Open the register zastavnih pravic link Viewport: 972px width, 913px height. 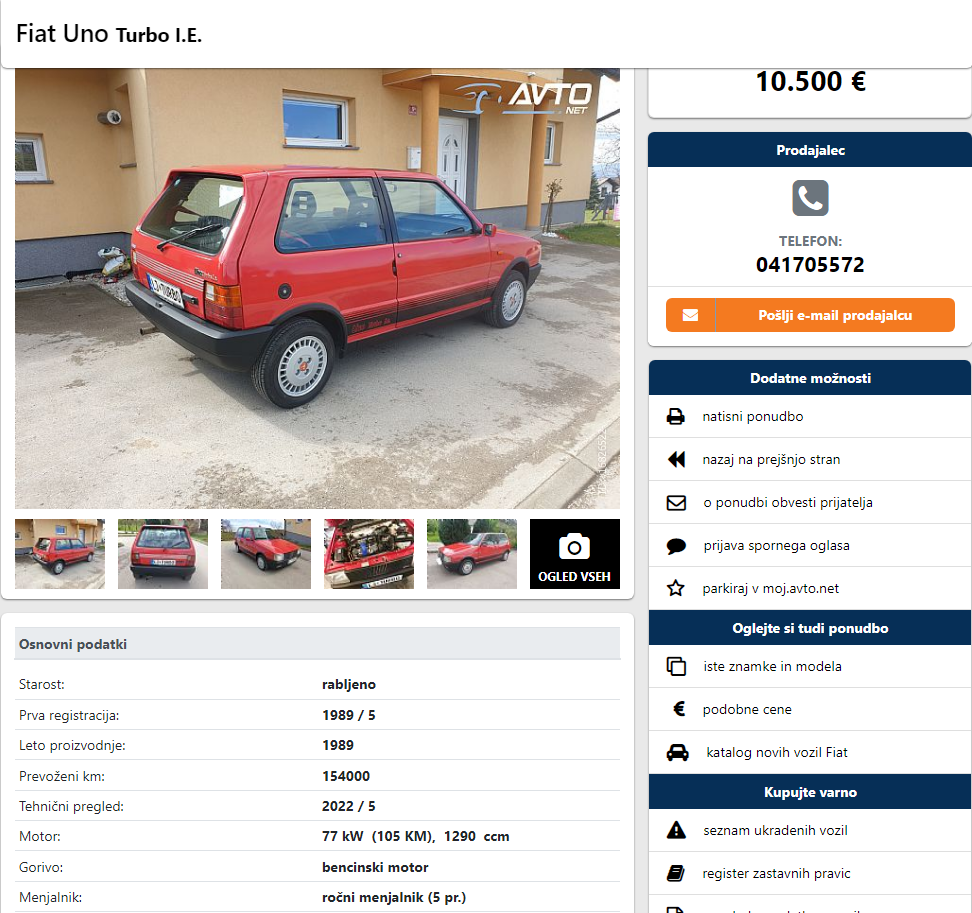(x=776, y=873)
